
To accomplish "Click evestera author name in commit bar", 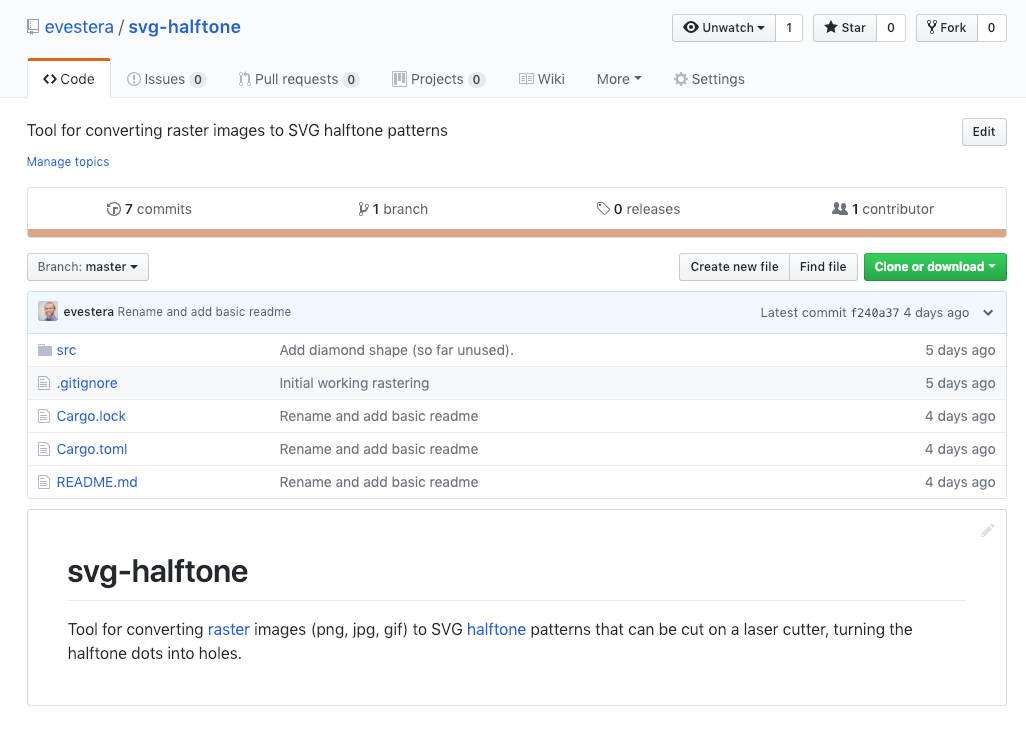I will 88,311.
